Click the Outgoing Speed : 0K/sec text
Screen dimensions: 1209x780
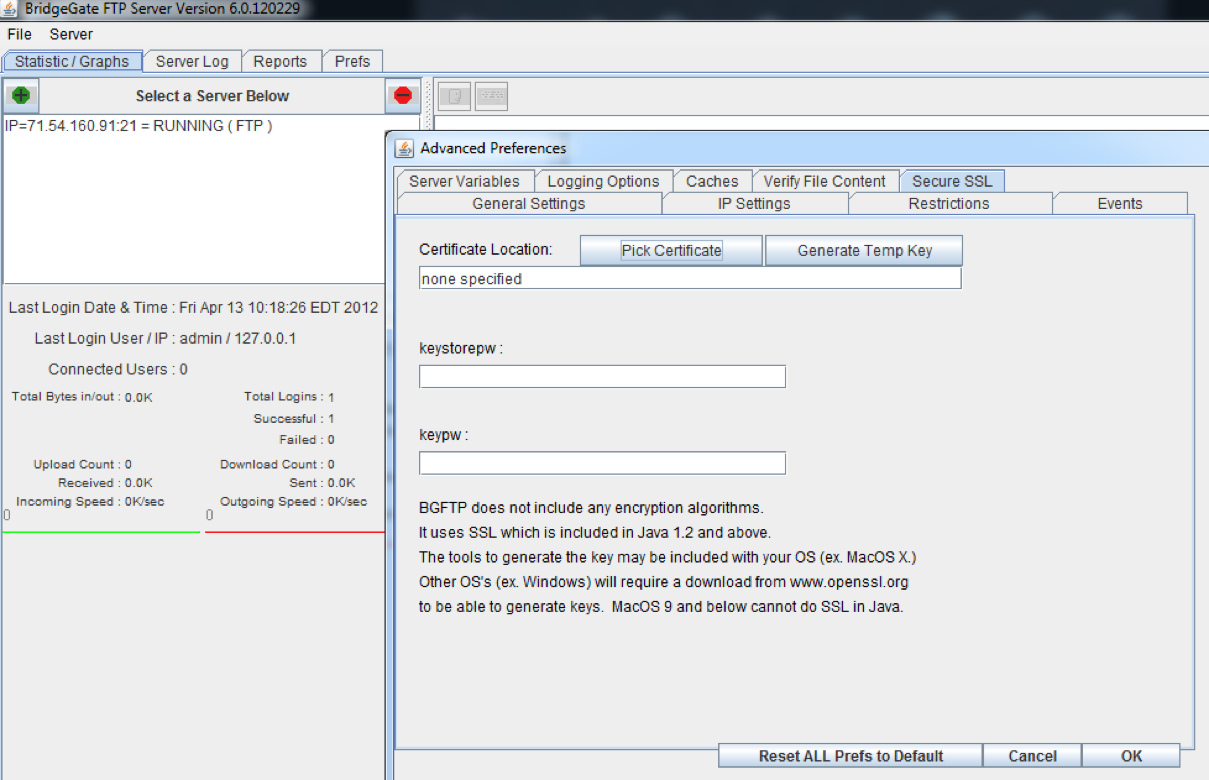click(x=293, y=502)
